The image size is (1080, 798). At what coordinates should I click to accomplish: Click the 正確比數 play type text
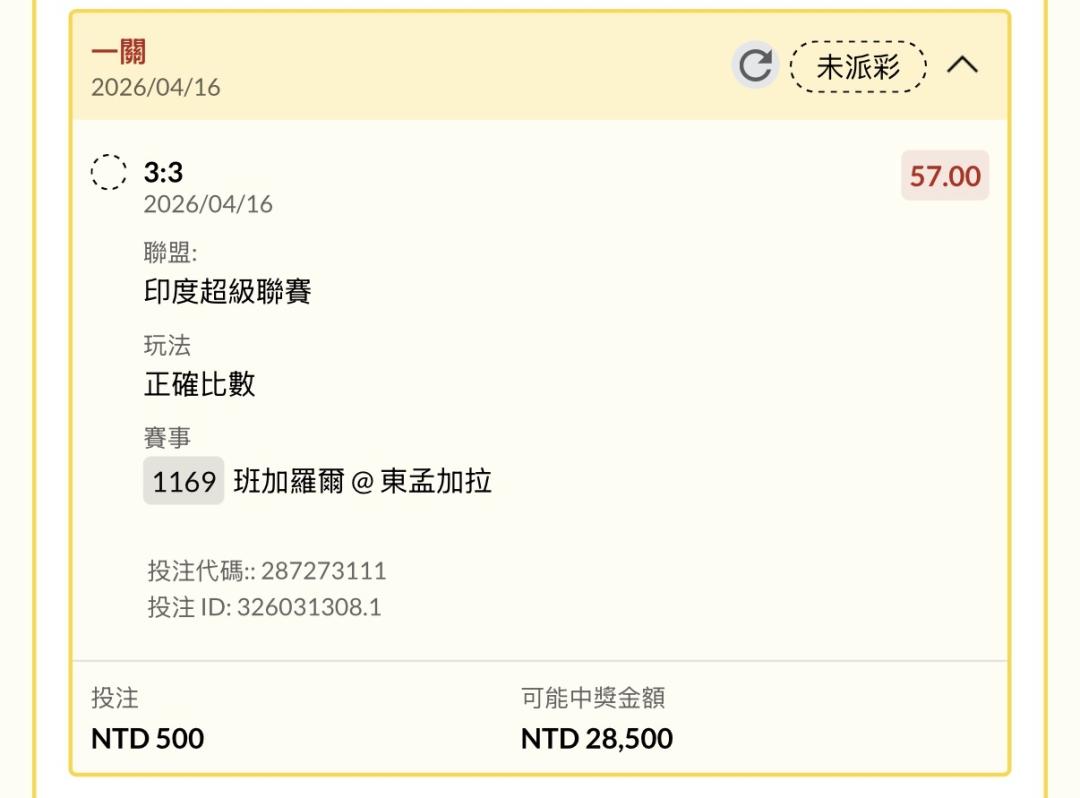point(200,384)
